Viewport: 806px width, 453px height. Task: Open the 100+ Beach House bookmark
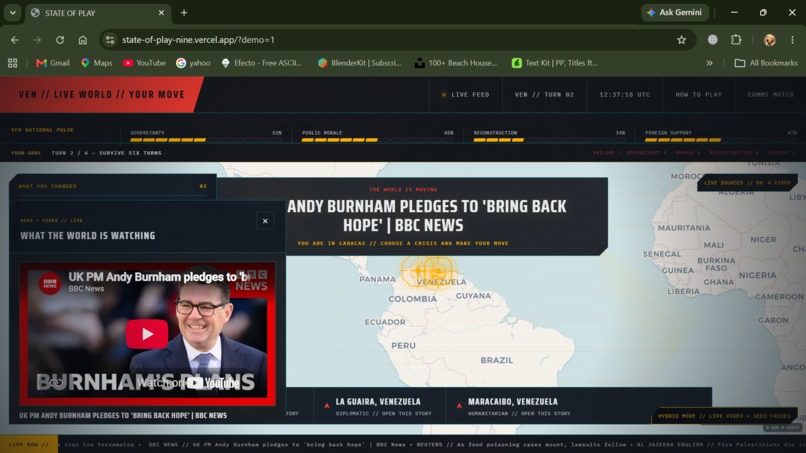(456, 63)
